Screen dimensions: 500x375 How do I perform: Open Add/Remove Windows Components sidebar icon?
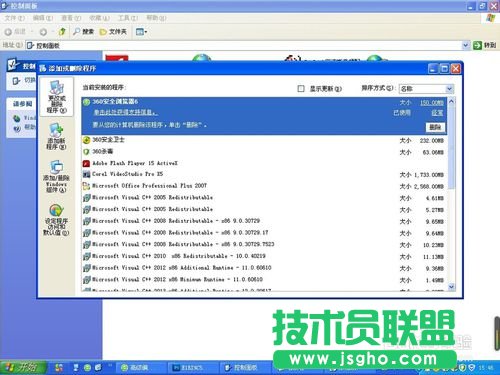tap(56, 177)
